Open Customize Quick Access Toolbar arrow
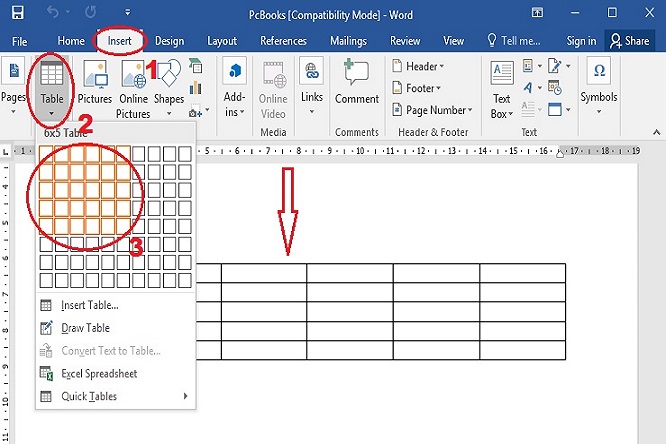The width and height of the screenshot is (666, 444). coord(127,13)
